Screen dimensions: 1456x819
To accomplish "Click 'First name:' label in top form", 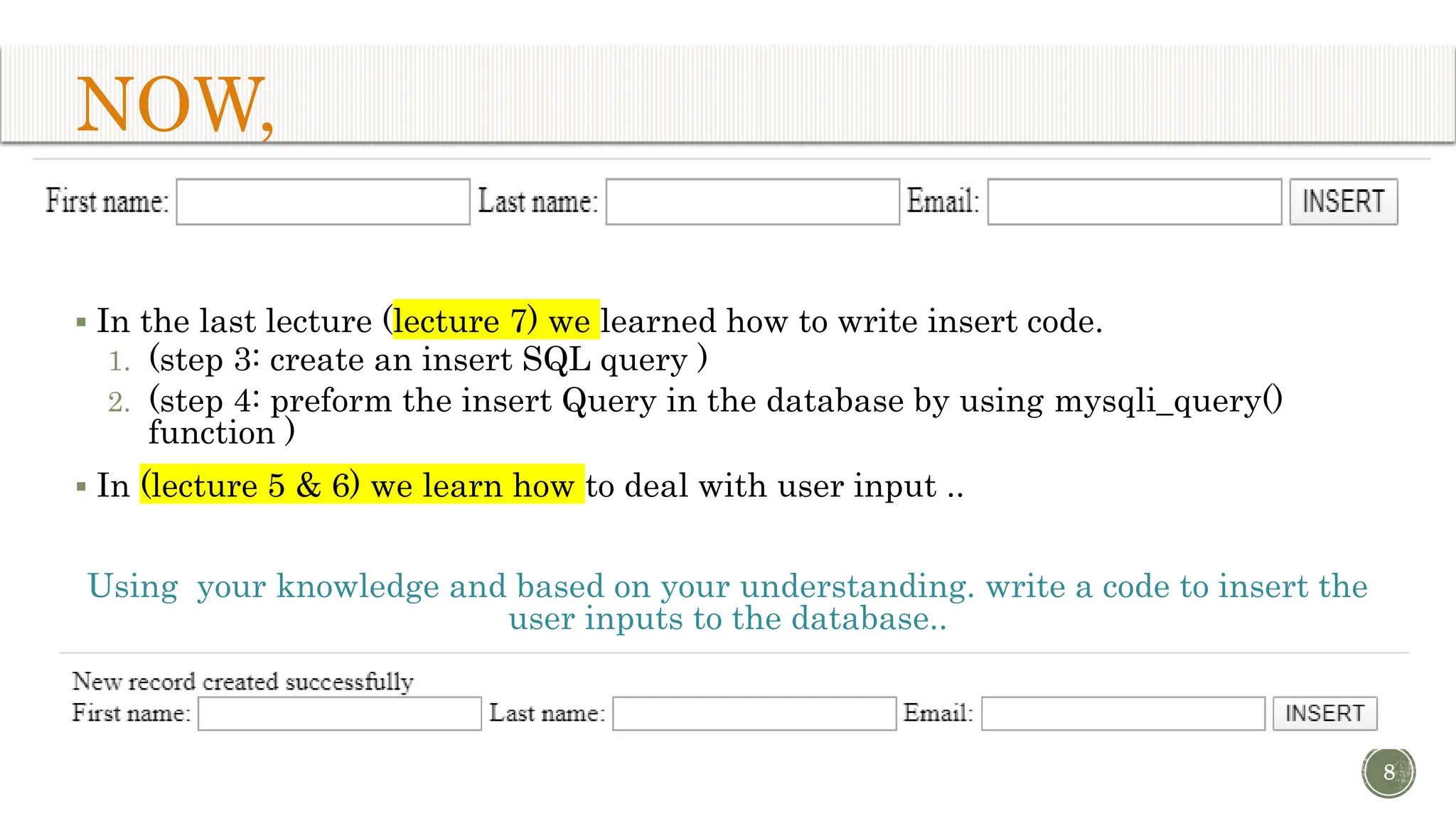I will coord(107,201).
